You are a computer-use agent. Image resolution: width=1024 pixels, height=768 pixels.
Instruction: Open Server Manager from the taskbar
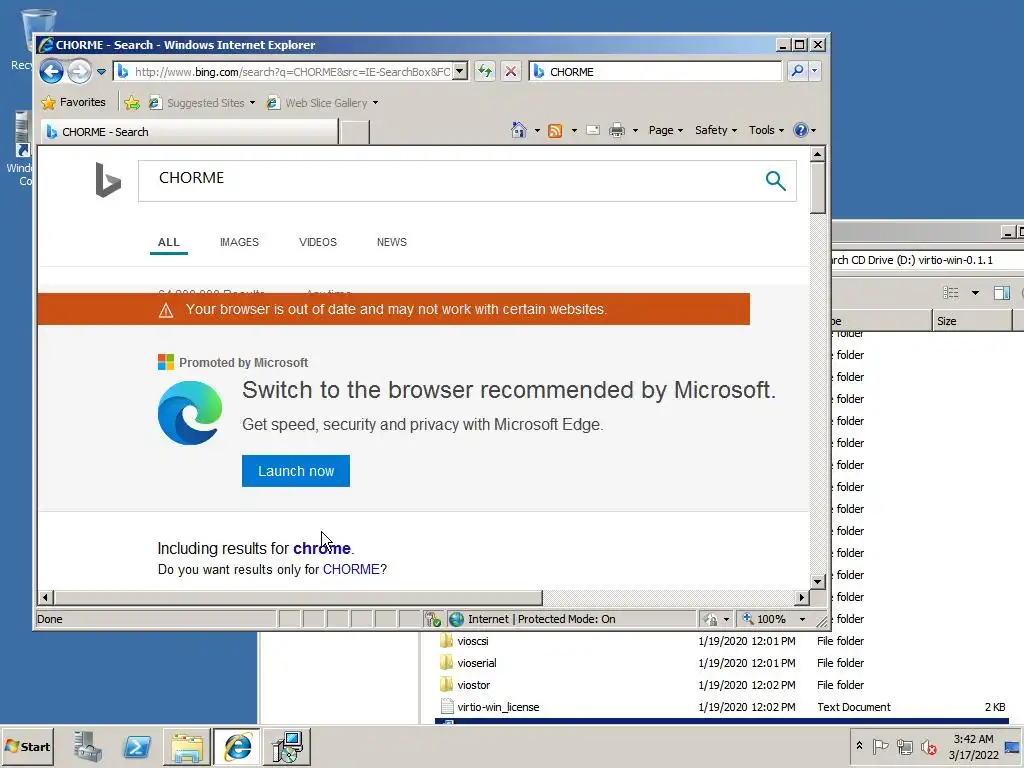click(88, 746)
